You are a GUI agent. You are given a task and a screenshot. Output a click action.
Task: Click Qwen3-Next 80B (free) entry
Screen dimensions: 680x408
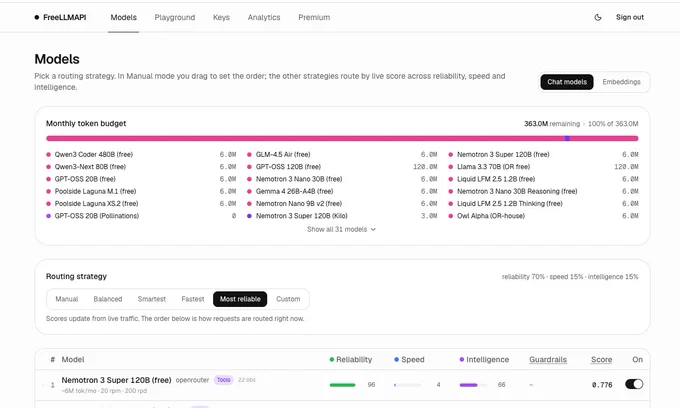tap(90, 166)
